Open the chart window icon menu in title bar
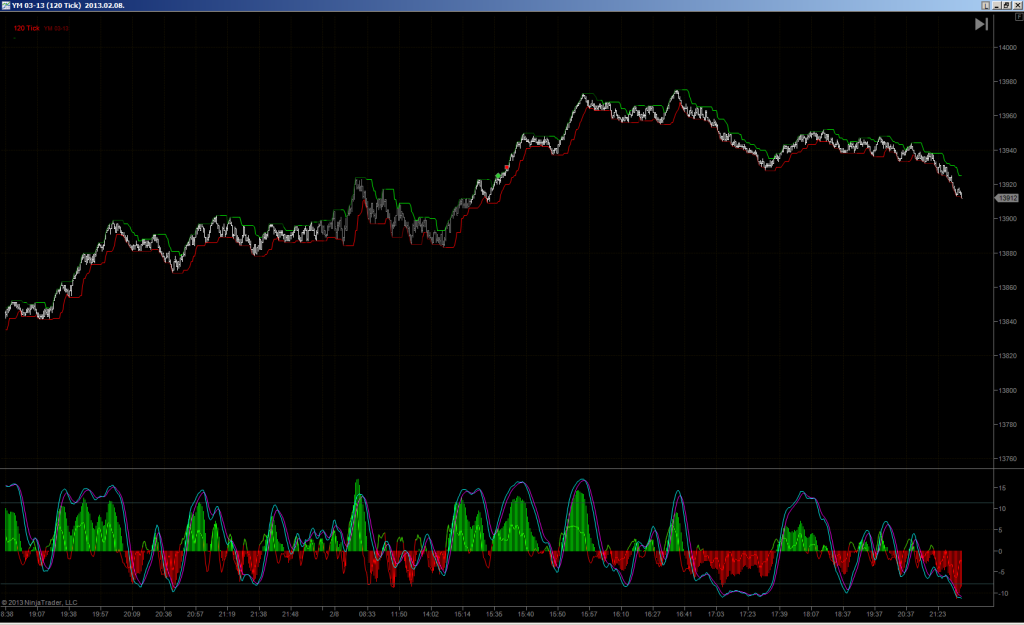Viewport: 1024px width, 625px height. [x=6, y=5]
